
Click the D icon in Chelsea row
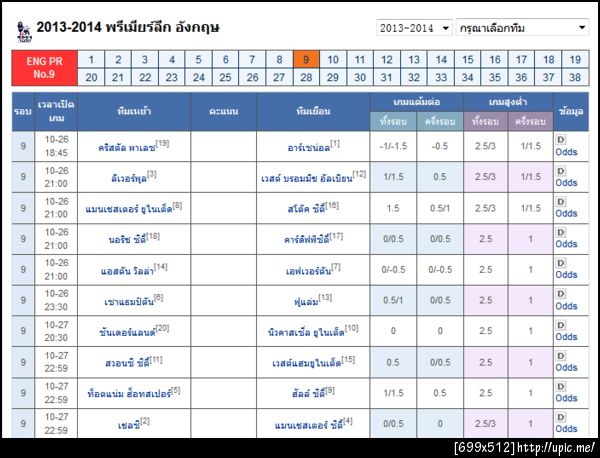561,417
